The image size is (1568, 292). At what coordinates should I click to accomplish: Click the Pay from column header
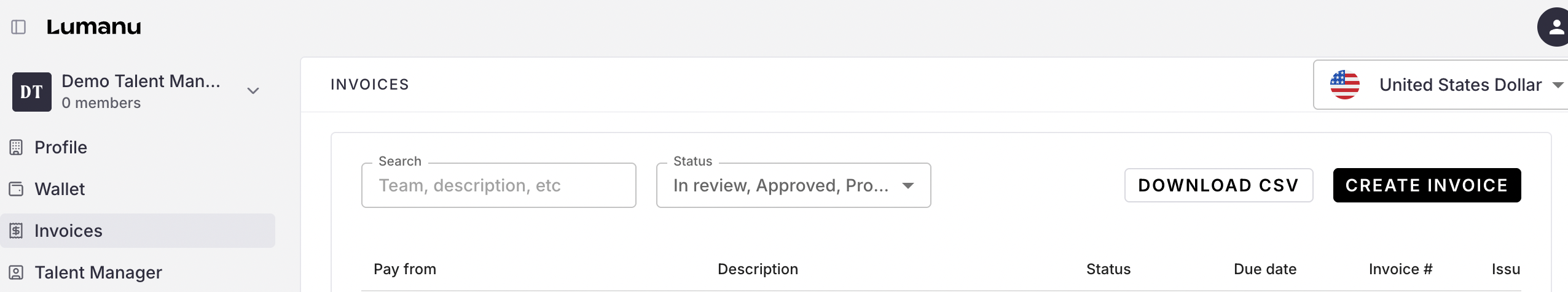405,269
